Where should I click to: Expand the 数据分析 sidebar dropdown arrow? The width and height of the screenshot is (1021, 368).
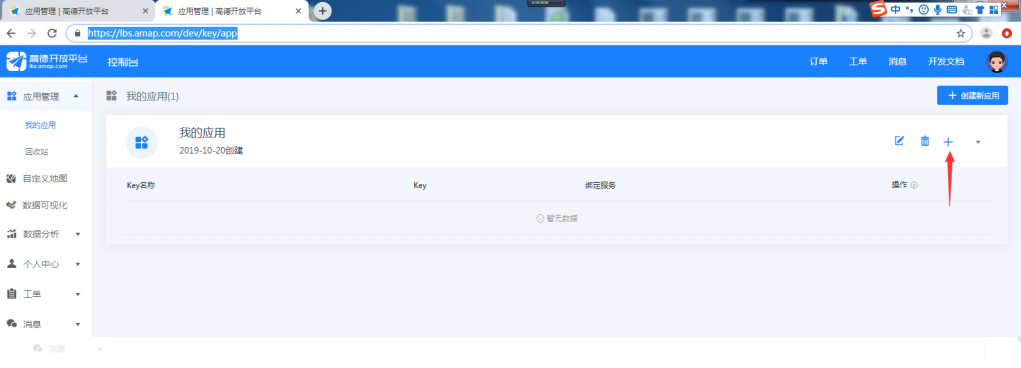77,234
